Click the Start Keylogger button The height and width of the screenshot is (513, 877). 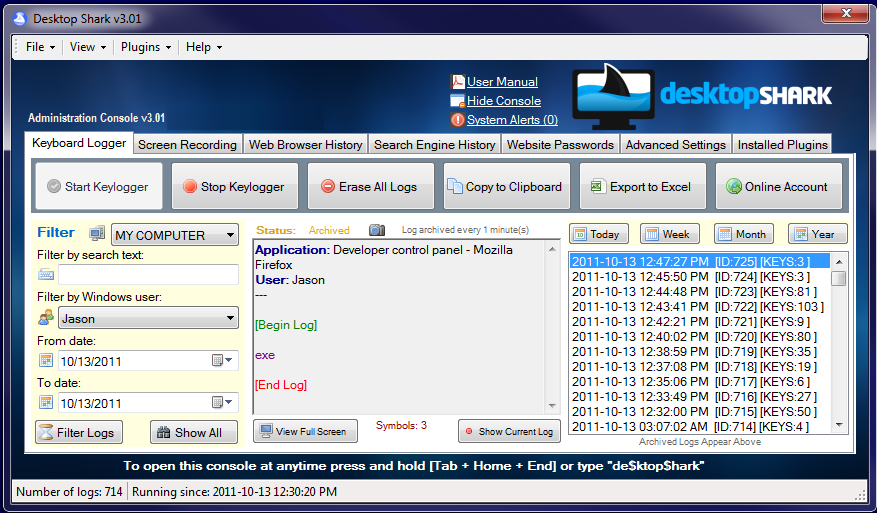99,186
